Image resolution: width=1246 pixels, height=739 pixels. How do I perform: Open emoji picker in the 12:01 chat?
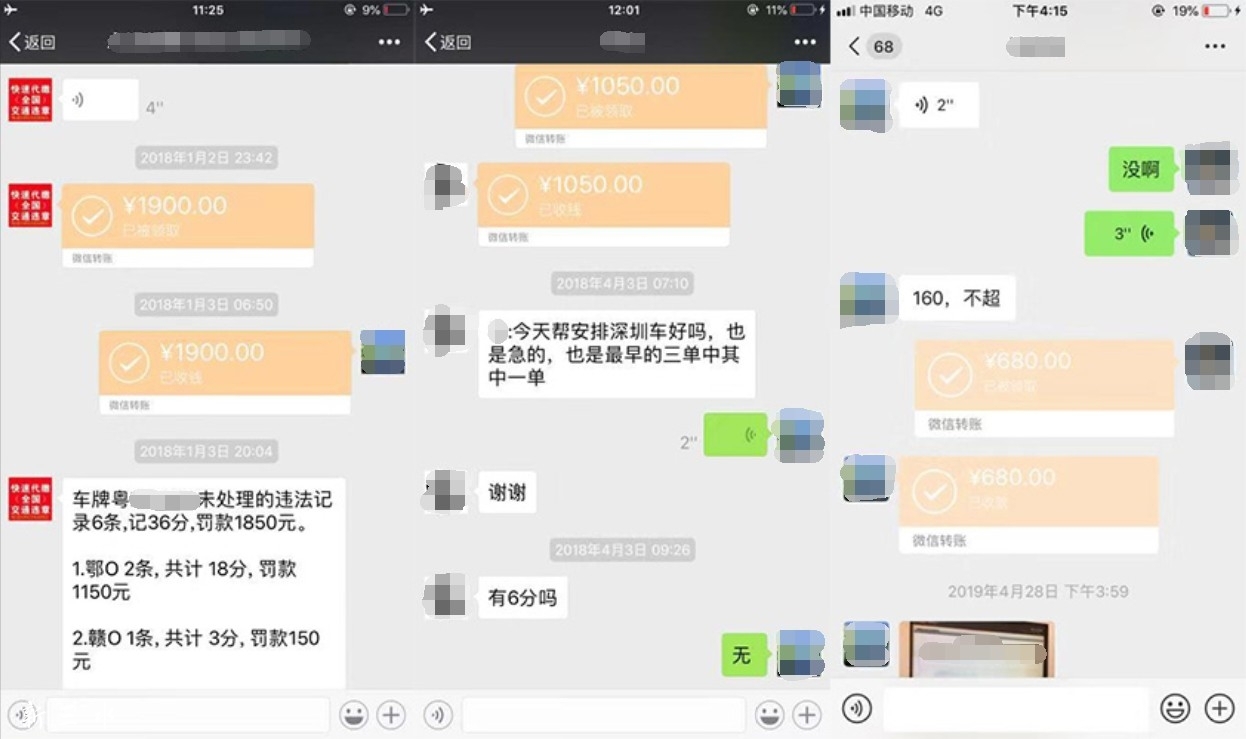pyautogui.click(x=769, y=715)
